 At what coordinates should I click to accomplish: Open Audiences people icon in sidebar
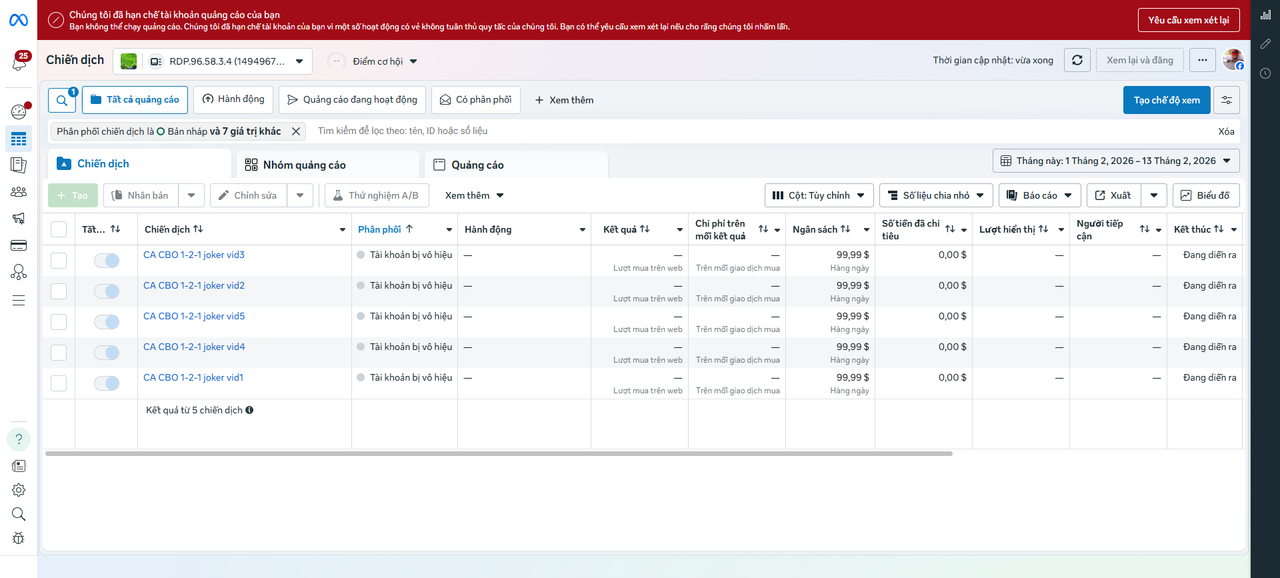coord(18,192)
